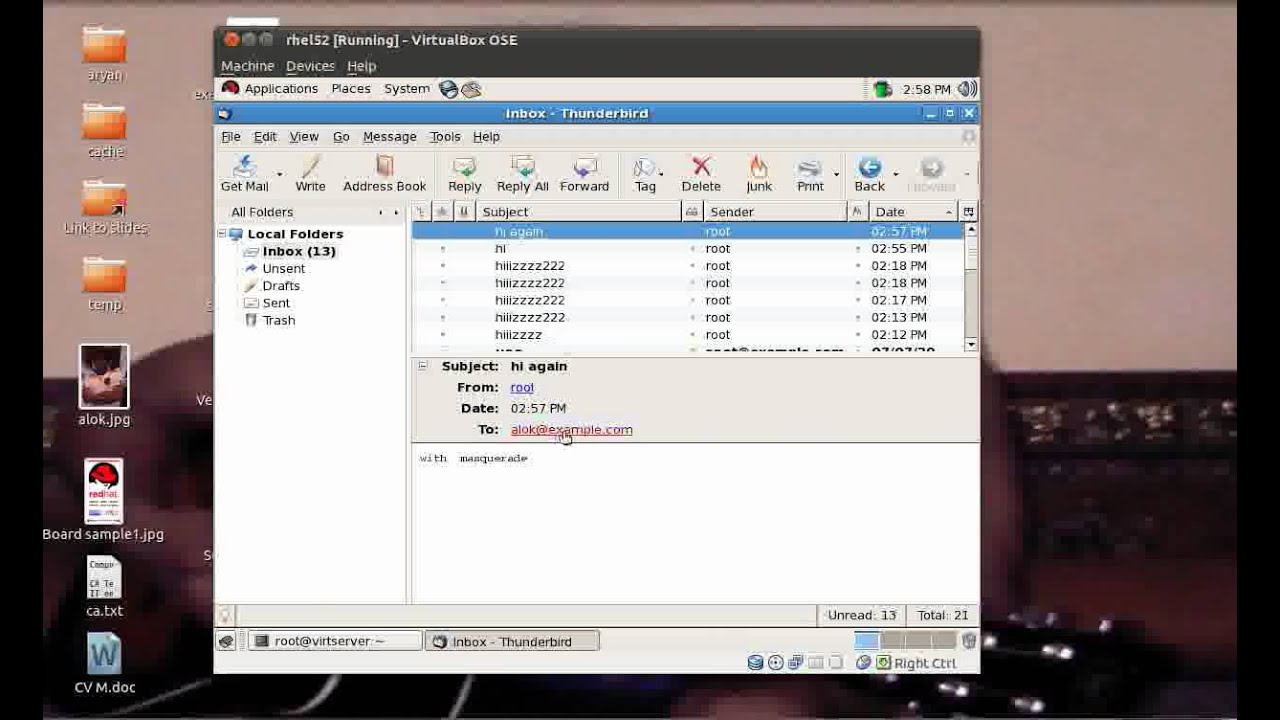Screen dimensions: 1280x720
Task: Click Inbox - Thunderbird taskbar button
Action: point(512,641)
